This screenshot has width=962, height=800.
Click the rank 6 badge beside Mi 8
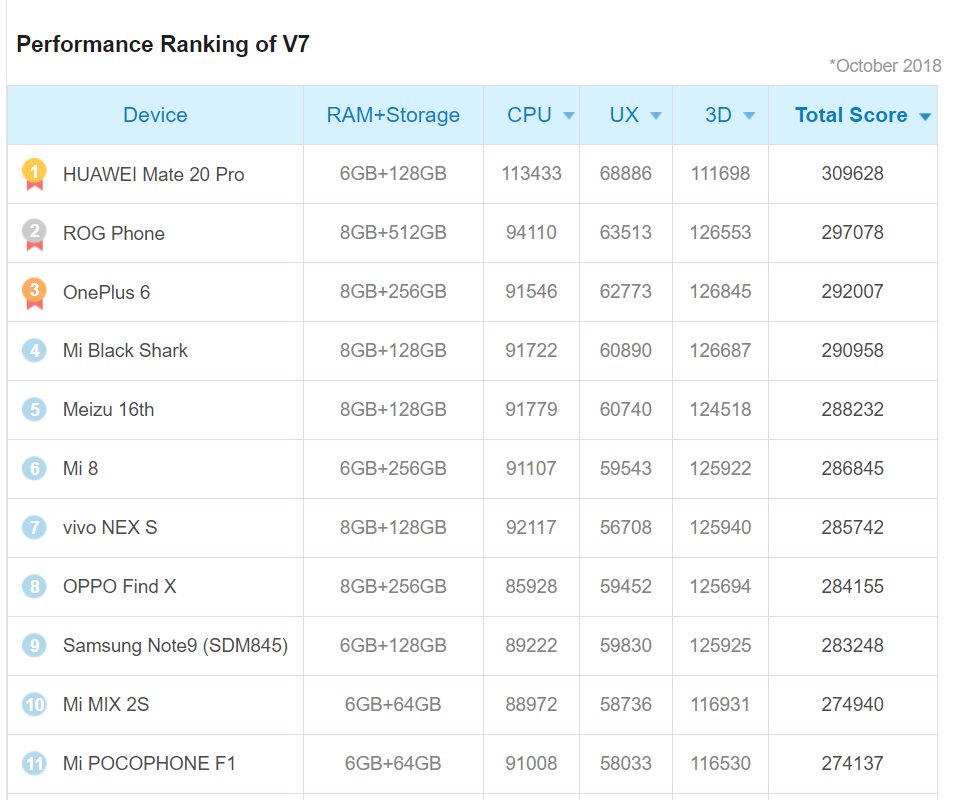tap(34, 468)
